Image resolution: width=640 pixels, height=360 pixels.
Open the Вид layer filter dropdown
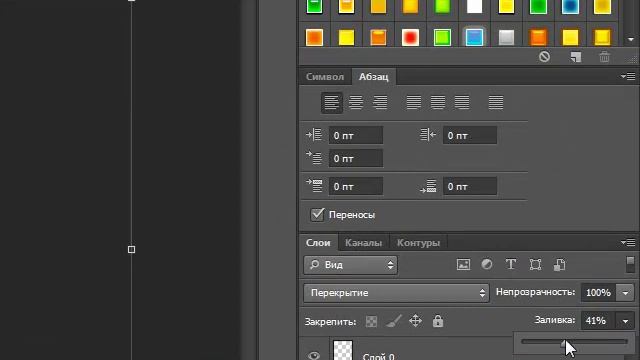pos(350,265)
